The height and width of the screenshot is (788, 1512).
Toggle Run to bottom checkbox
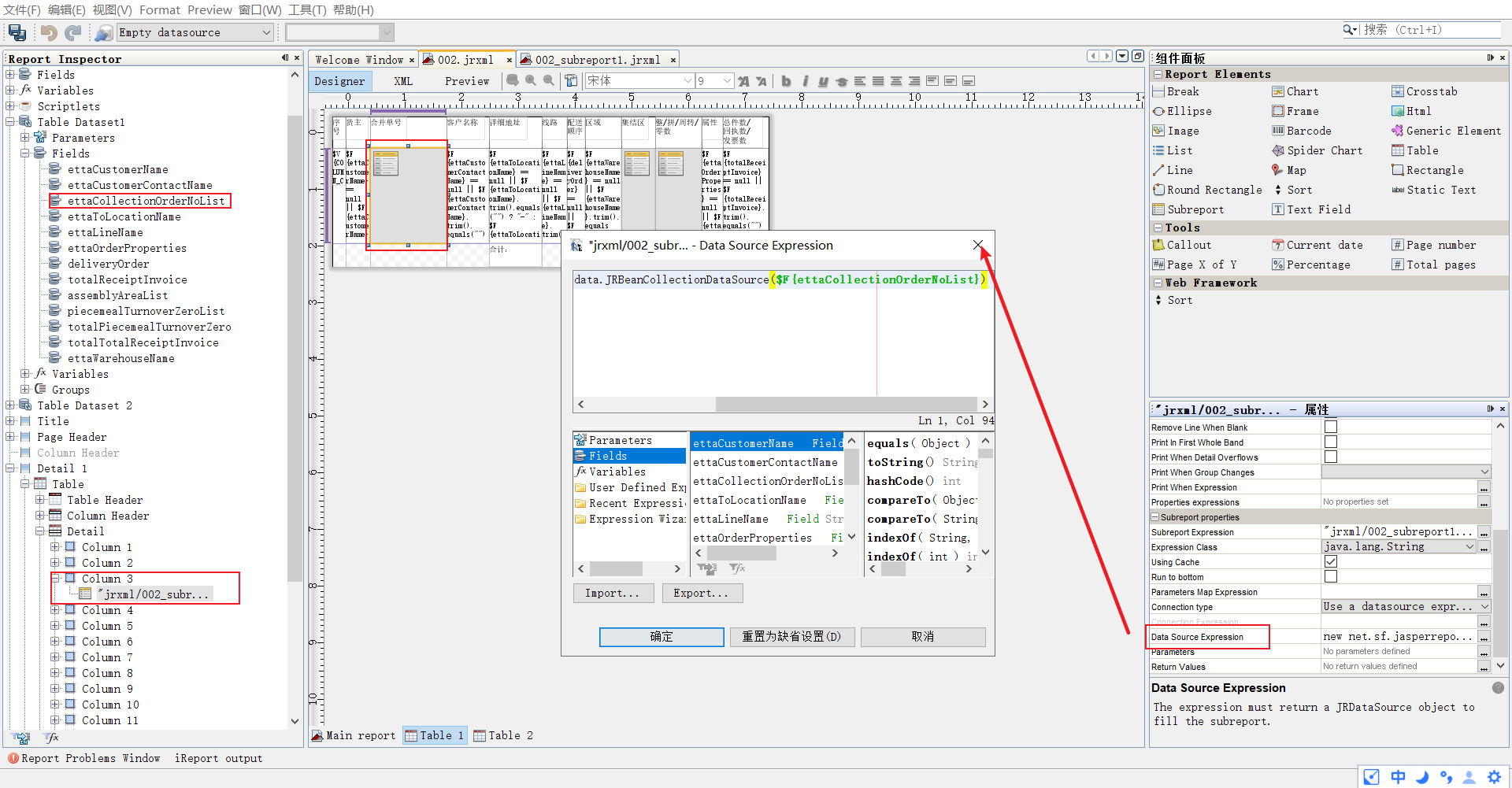[x=1331, y=576]
